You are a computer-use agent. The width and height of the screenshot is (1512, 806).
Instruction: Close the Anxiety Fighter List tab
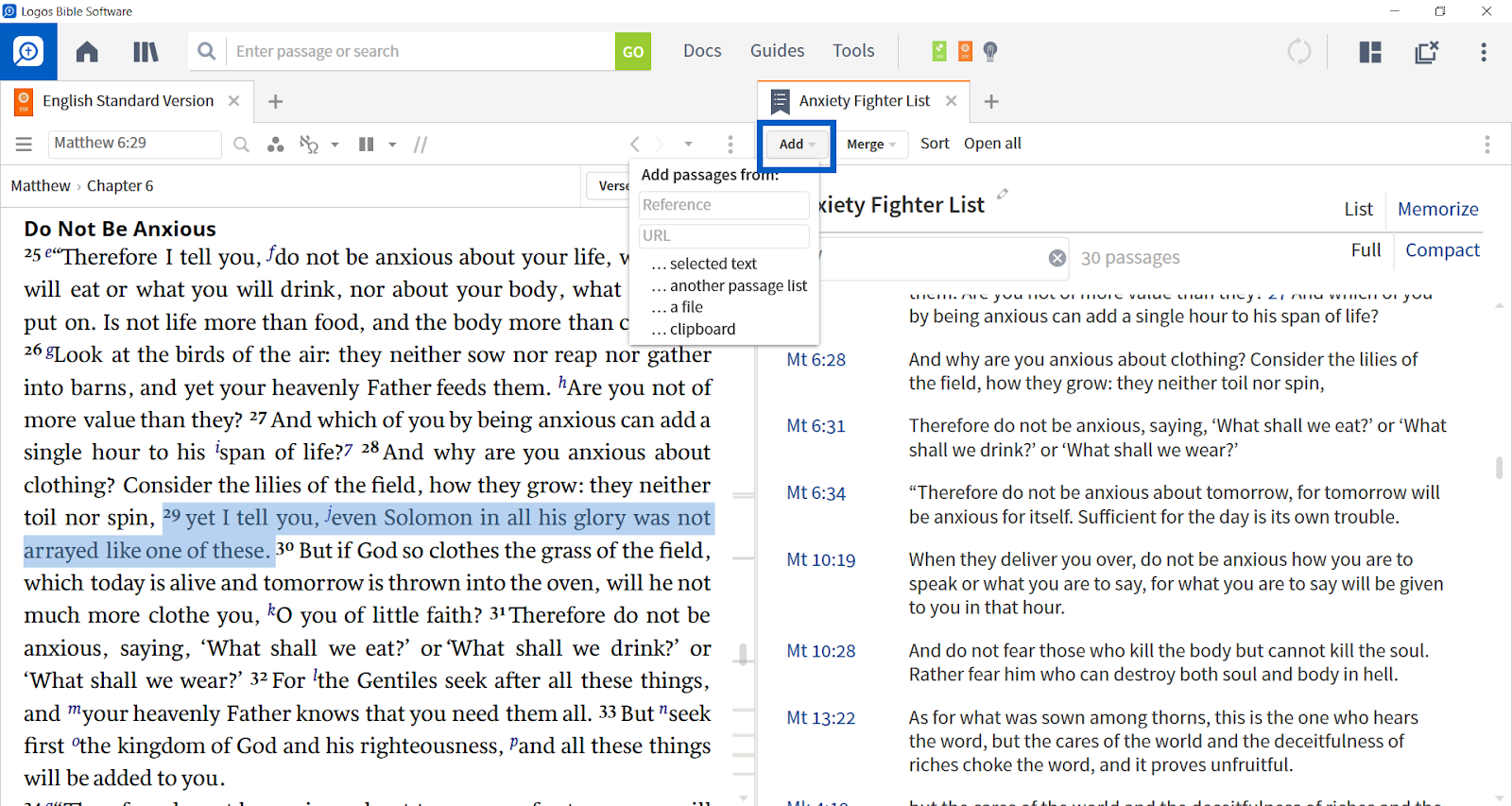click(951, 101)
